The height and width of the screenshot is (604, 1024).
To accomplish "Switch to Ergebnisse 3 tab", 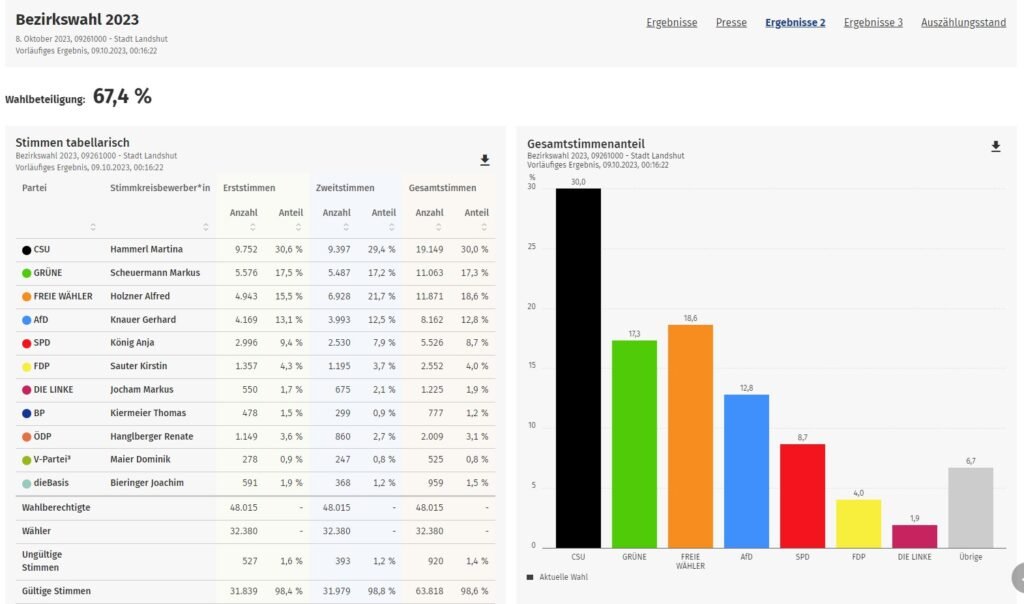I will point(873,23).
